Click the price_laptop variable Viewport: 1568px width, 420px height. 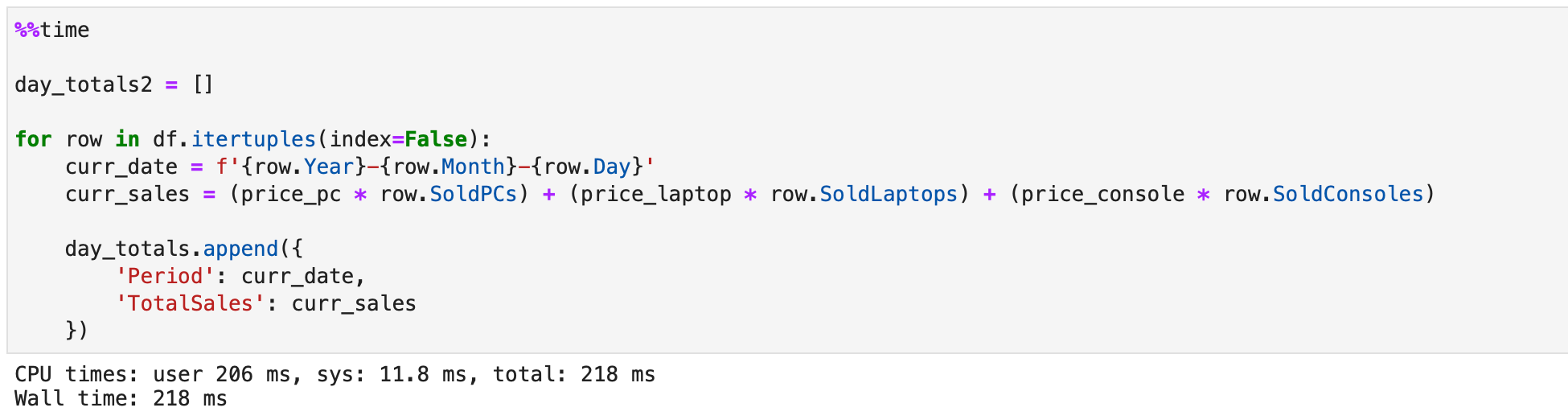[656, 195]
